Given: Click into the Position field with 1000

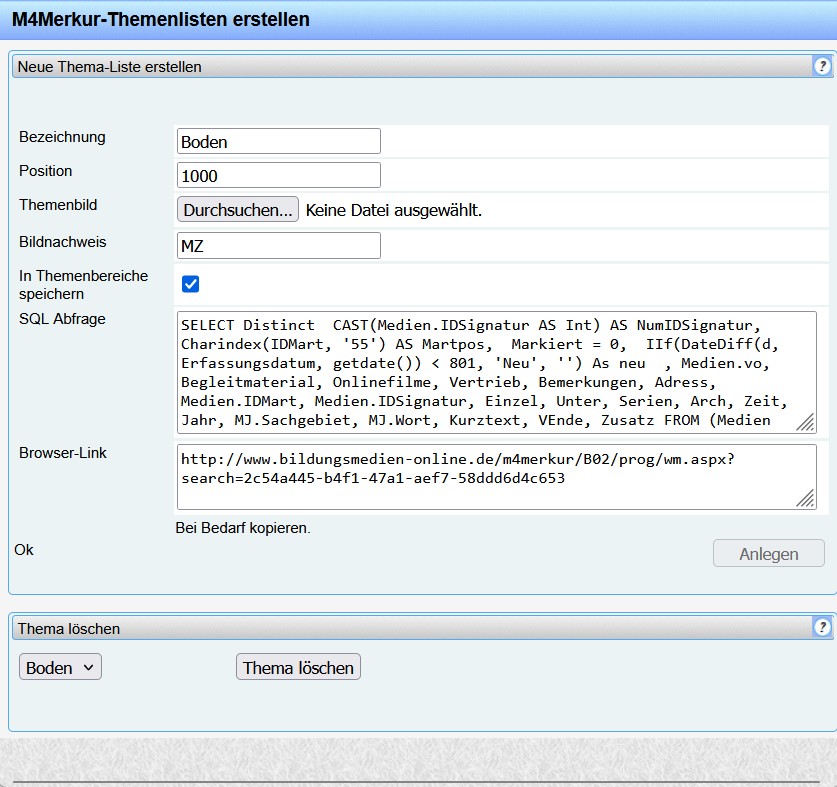Looking at the screenshot, I should click(x=278, y=175).
